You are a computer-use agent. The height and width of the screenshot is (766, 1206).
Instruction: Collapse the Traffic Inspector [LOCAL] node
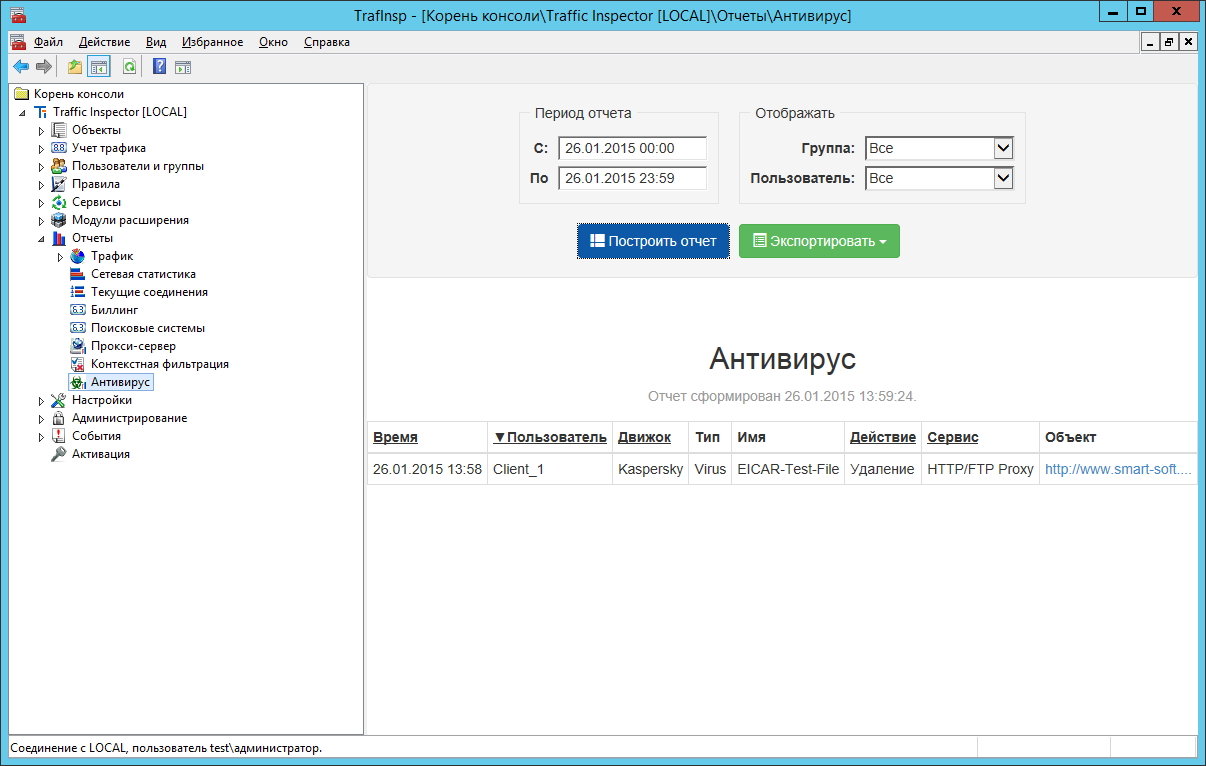(23, 112)
